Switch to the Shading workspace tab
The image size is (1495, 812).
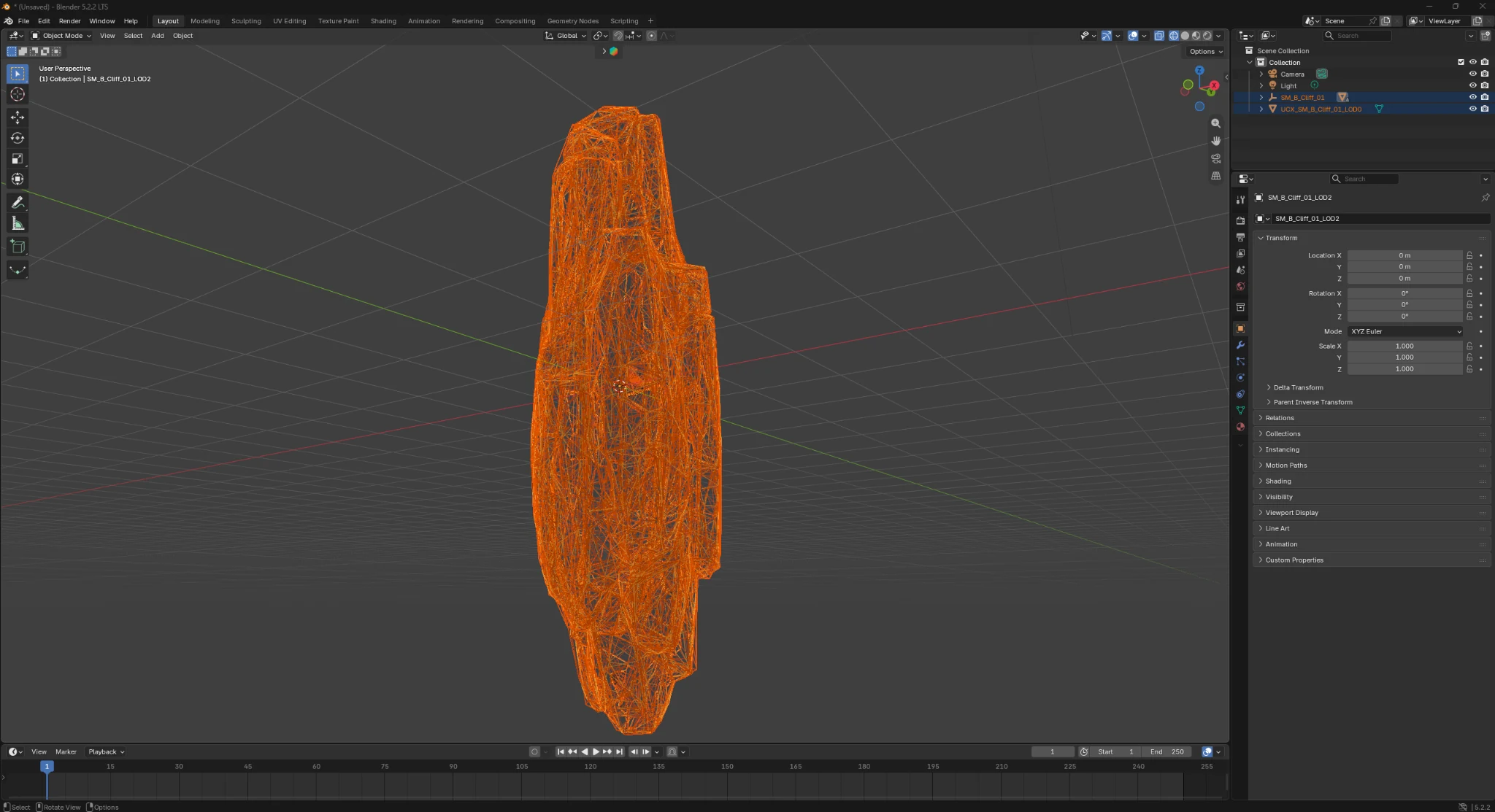(x=383, y=21)
